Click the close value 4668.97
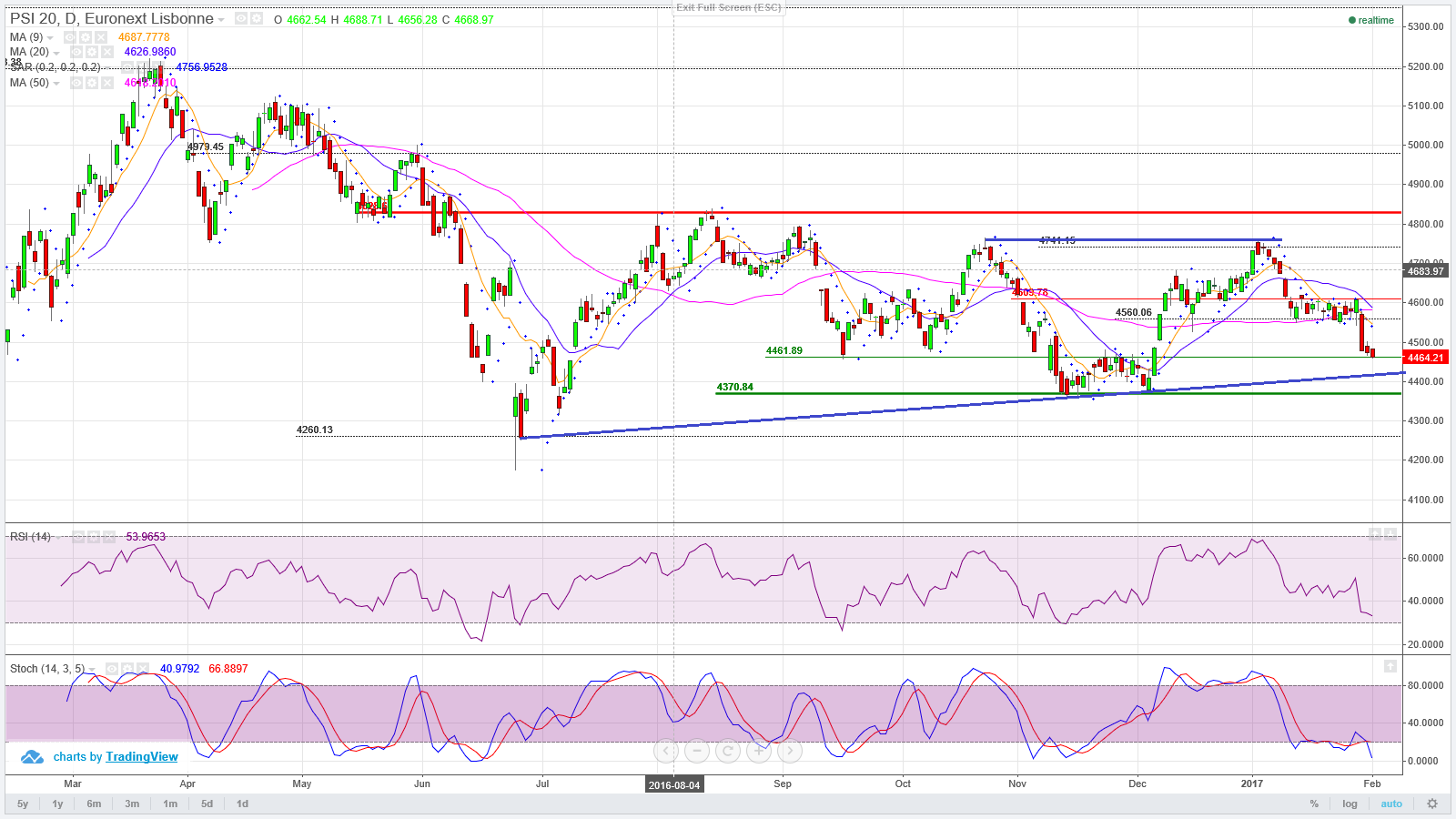Viewport: 1456px width, 819px height. [x=474, y=20]
